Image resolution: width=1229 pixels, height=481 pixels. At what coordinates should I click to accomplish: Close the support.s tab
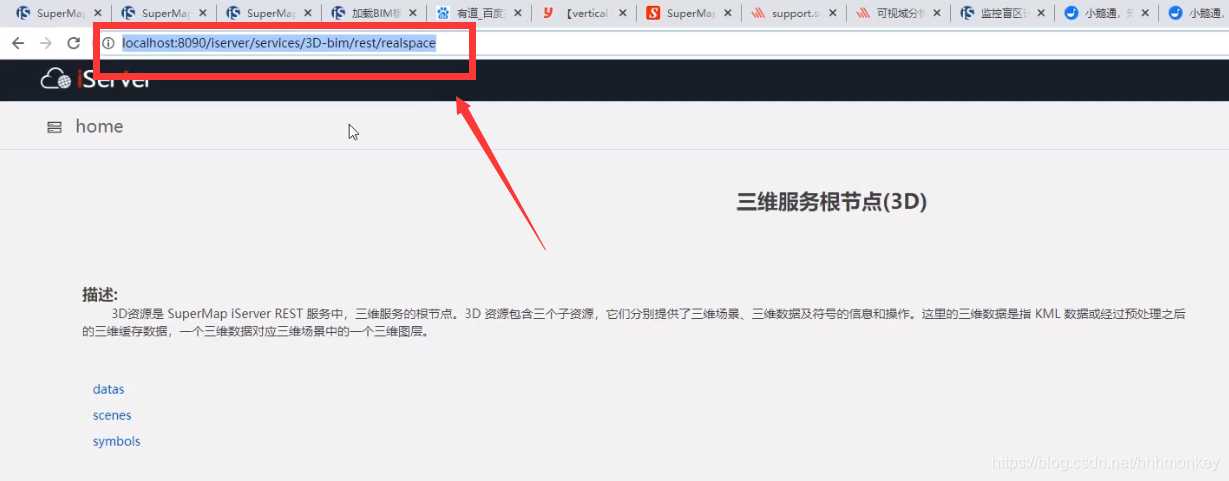point(833,14)
